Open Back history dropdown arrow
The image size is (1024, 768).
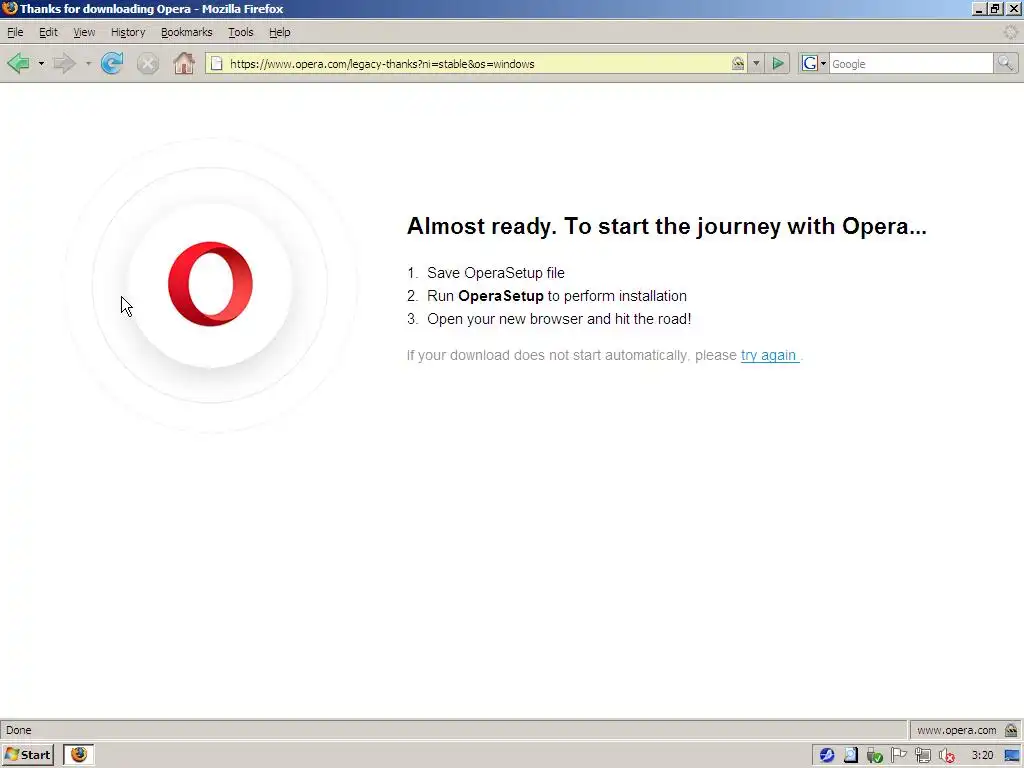pos(41,63)
